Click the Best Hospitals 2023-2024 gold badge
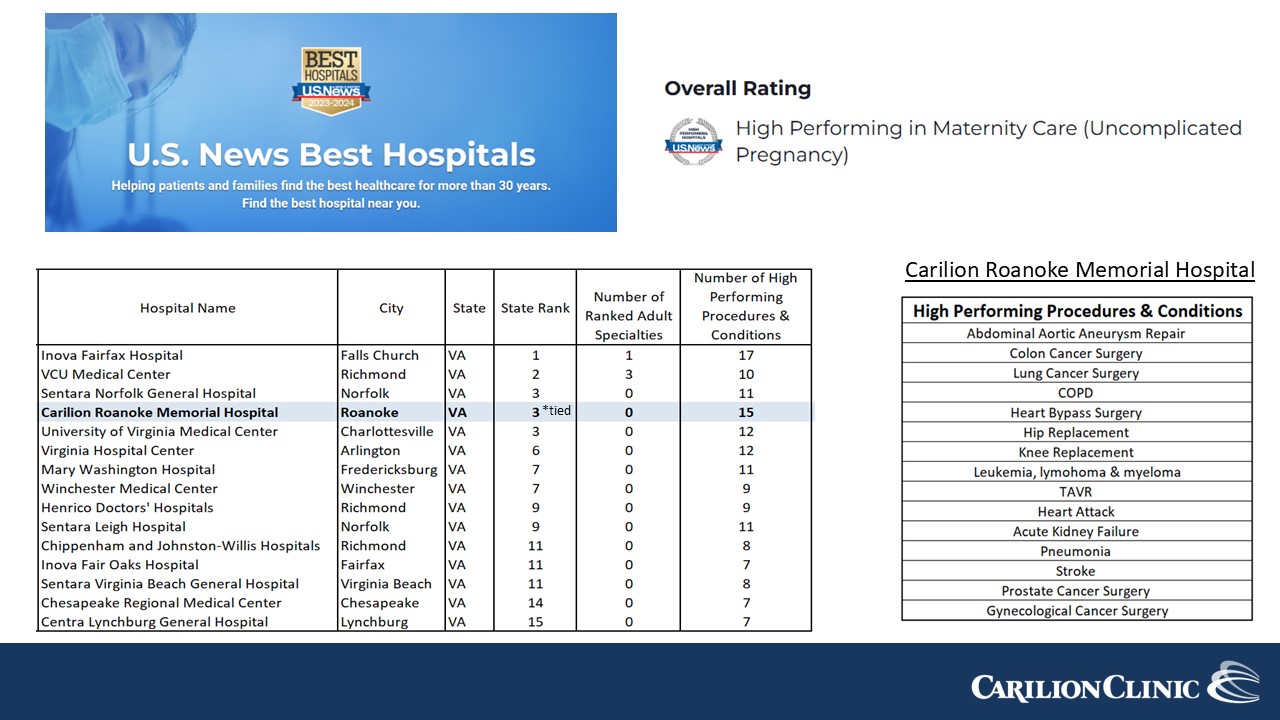The image size is (1280, 720). point(331,81)
